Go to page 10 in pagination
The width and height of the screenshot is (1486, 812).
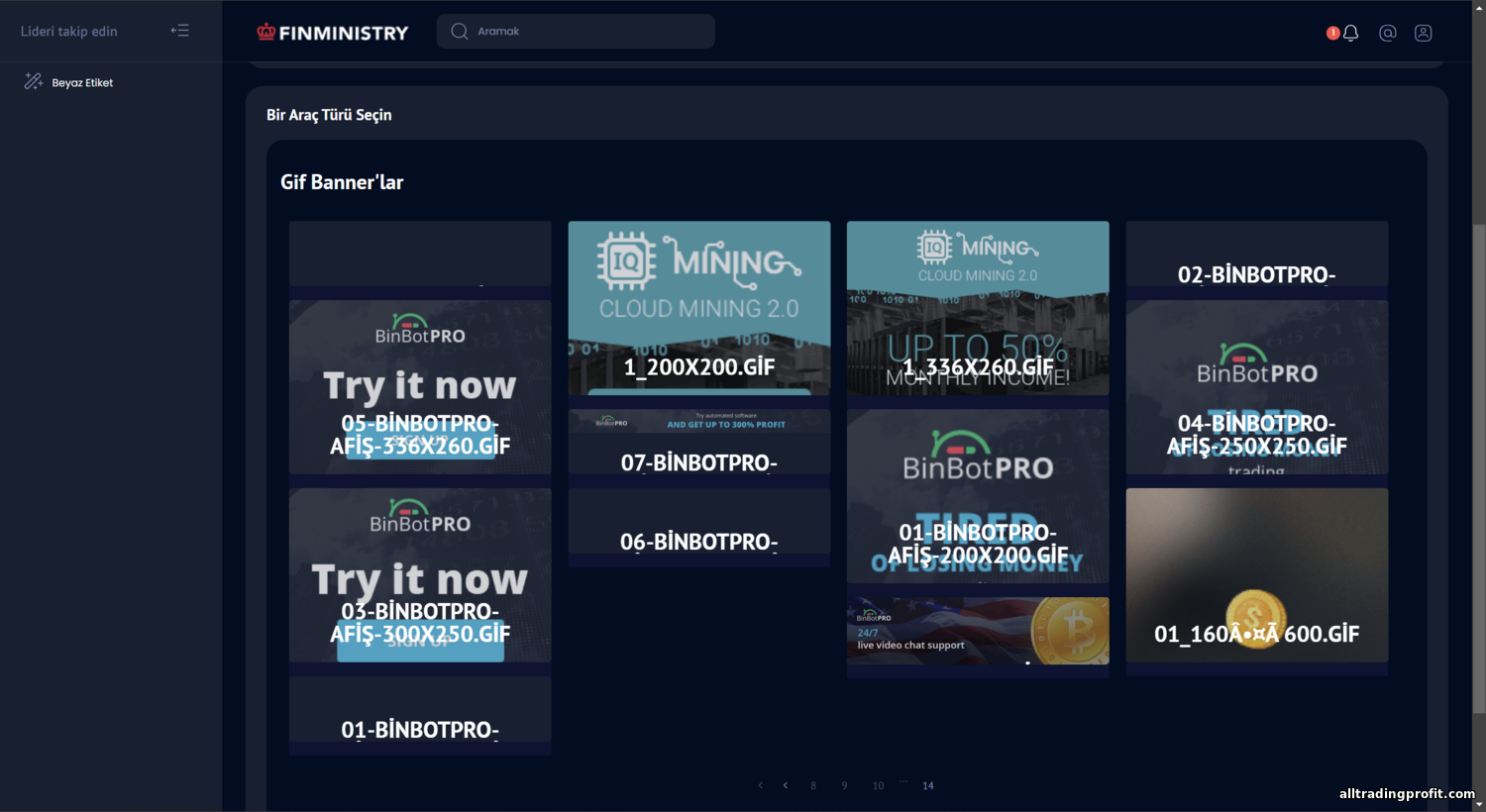tap(878, 785)
